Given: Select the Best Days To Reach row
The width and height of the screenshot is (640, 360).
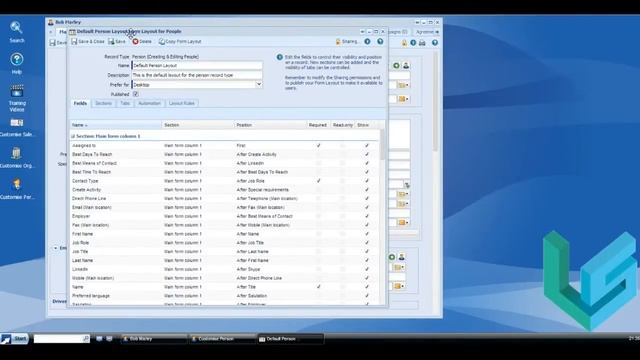Looking at the screenshot, I should 224,154.
